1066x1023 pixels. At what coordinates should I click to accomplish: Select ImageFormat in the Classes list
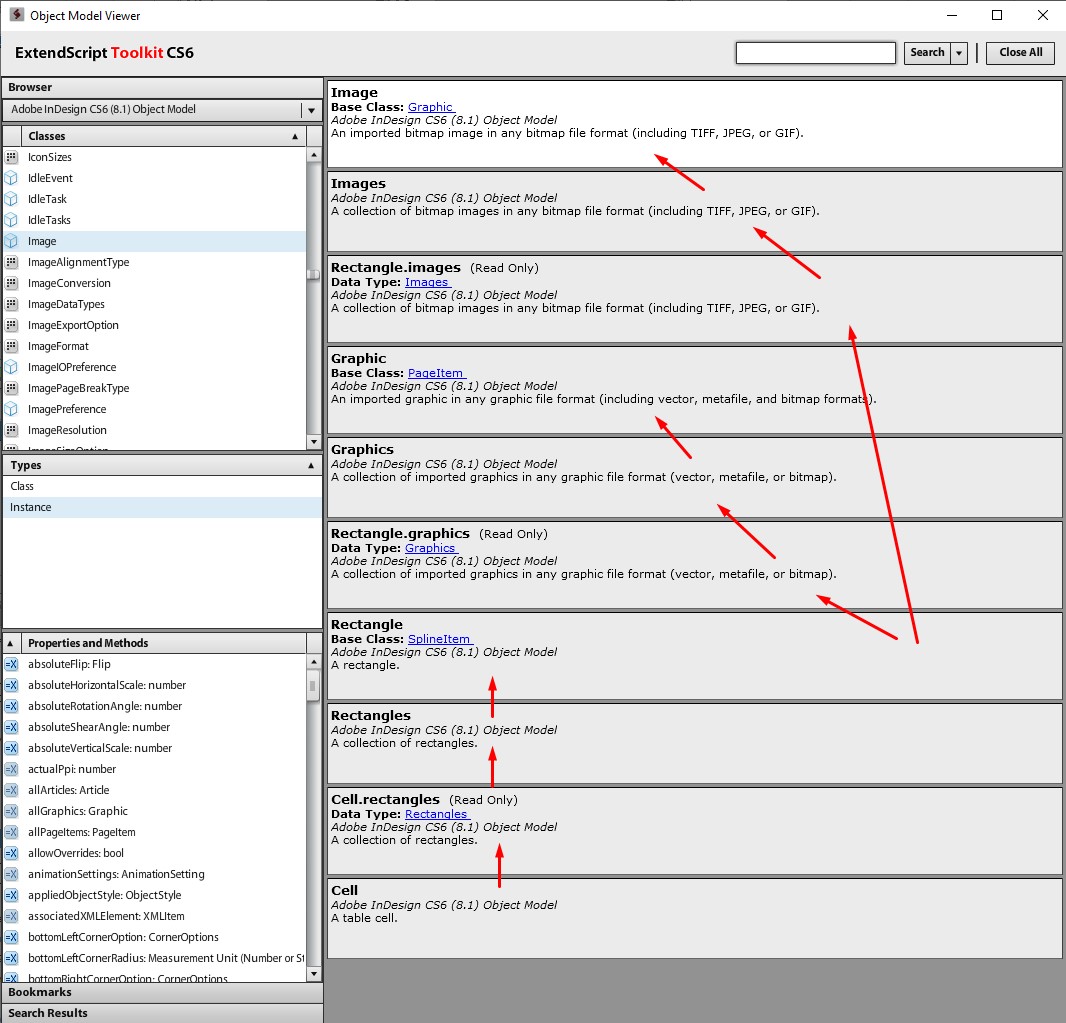coord(154,347)
